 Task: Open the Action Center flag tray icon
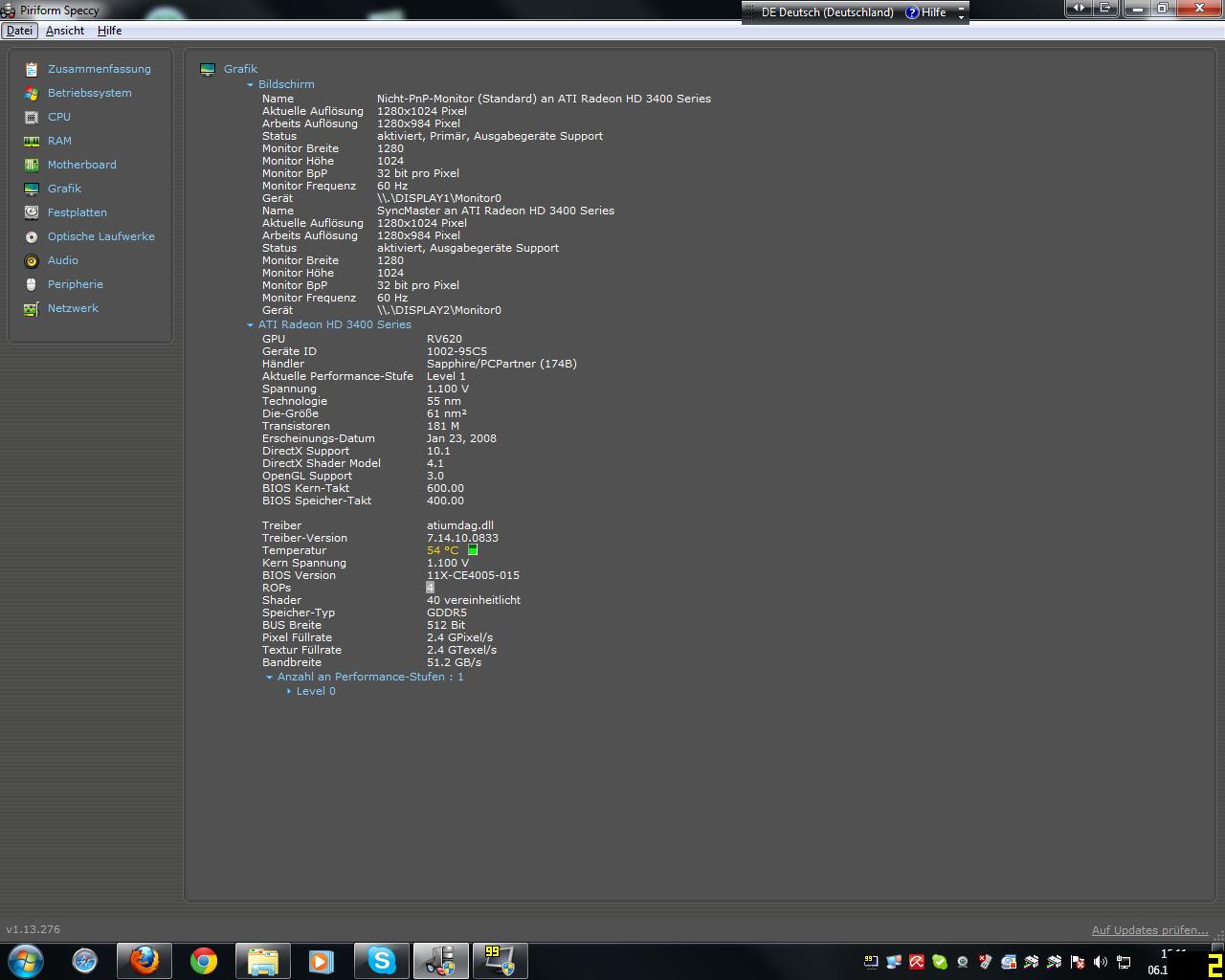tap(1078, 962)
